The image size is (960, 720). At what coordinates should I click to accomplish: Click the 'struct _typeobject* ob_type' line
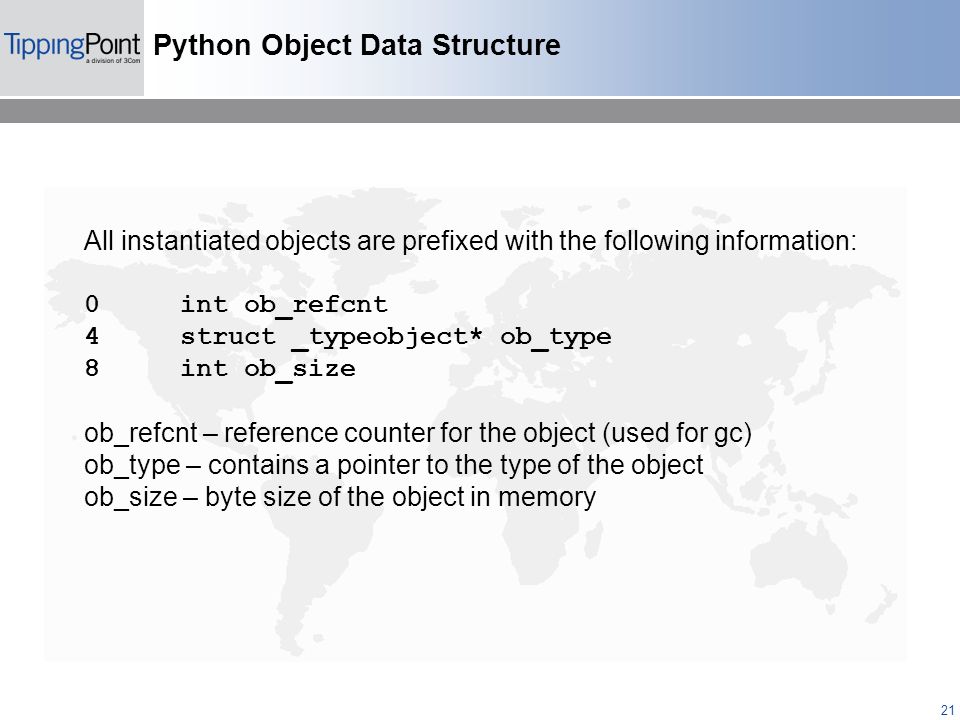(396, 337)
